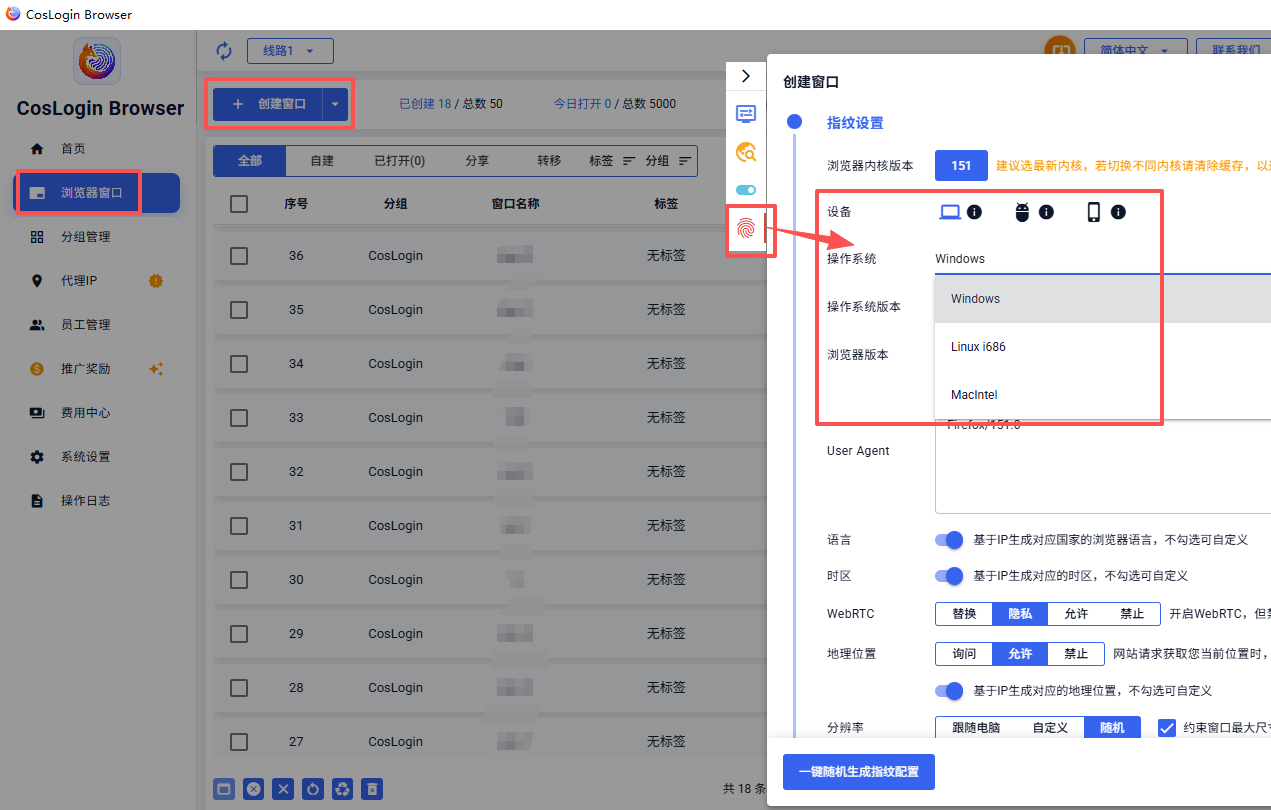Screen dimensions: 1271x810
Task: Click the 操作系统 dropdown field showing Windows
Action: 1103,259
